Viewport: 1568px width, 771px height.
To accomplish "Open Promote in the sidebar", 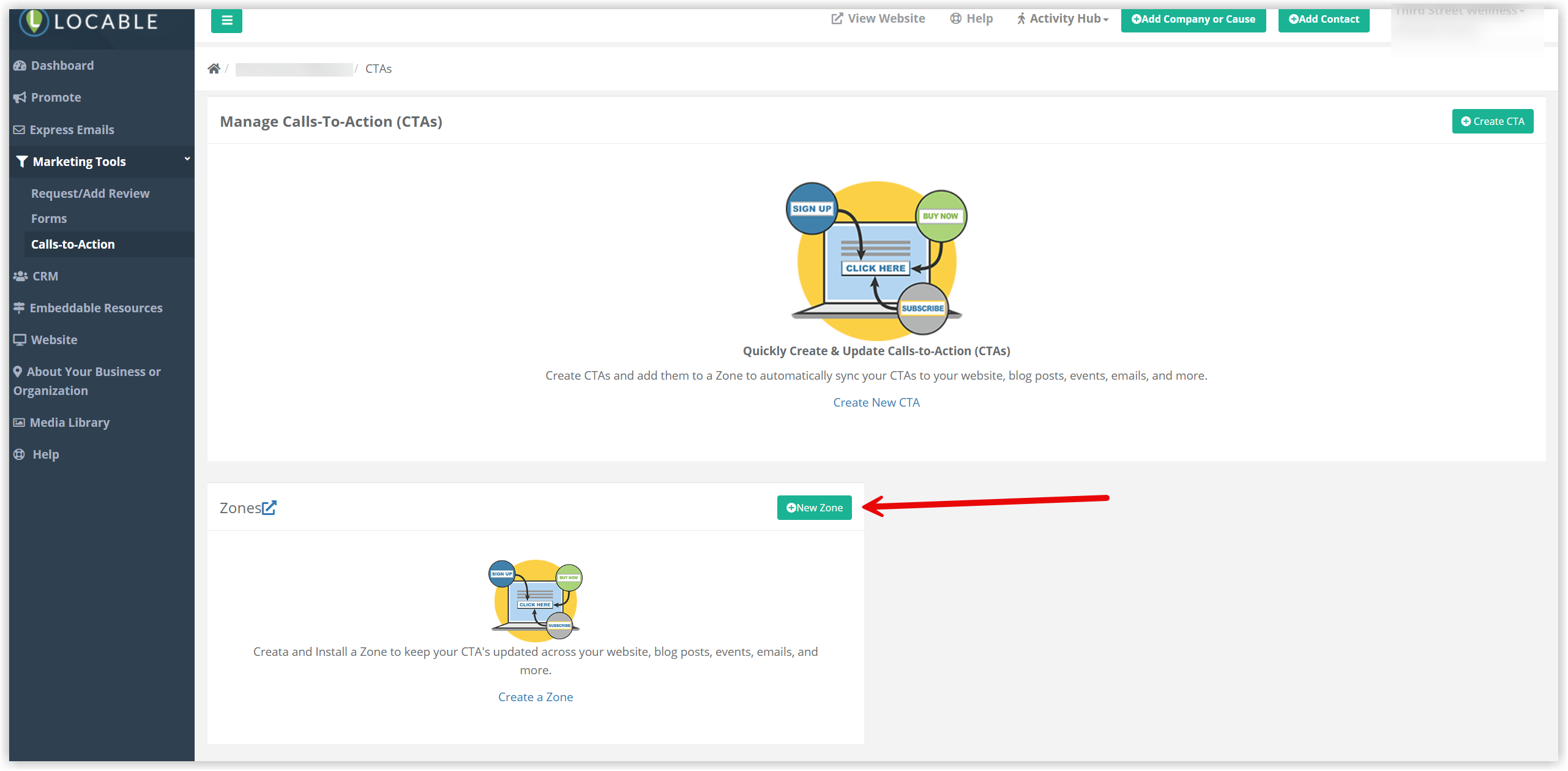I will pos(56,97).
